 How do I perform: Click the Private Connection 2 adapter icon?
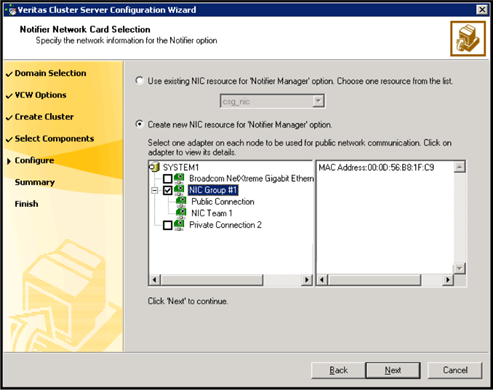179,225
